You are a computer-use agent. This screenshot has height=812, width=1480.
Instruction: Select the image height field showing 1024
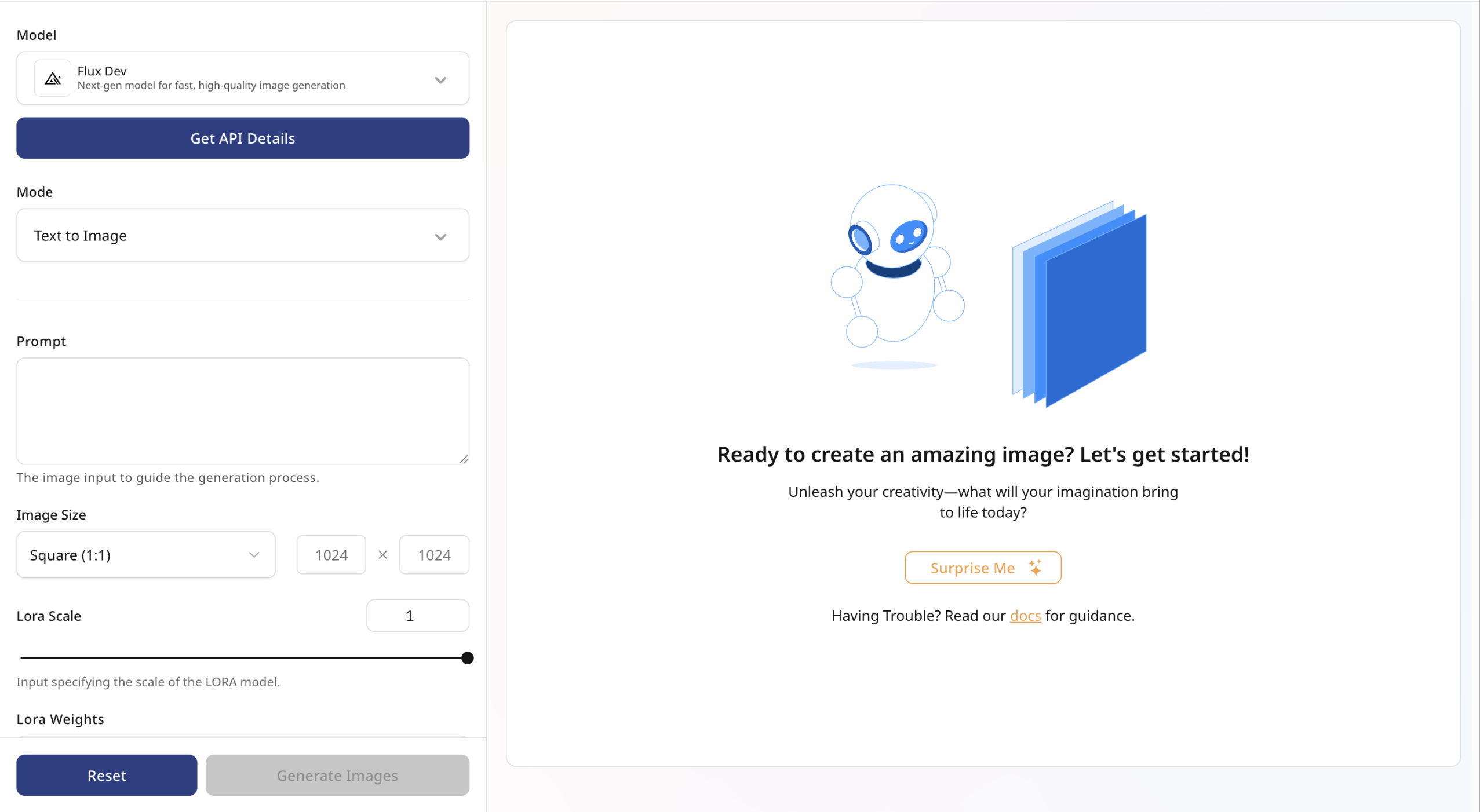coord(433,555)
